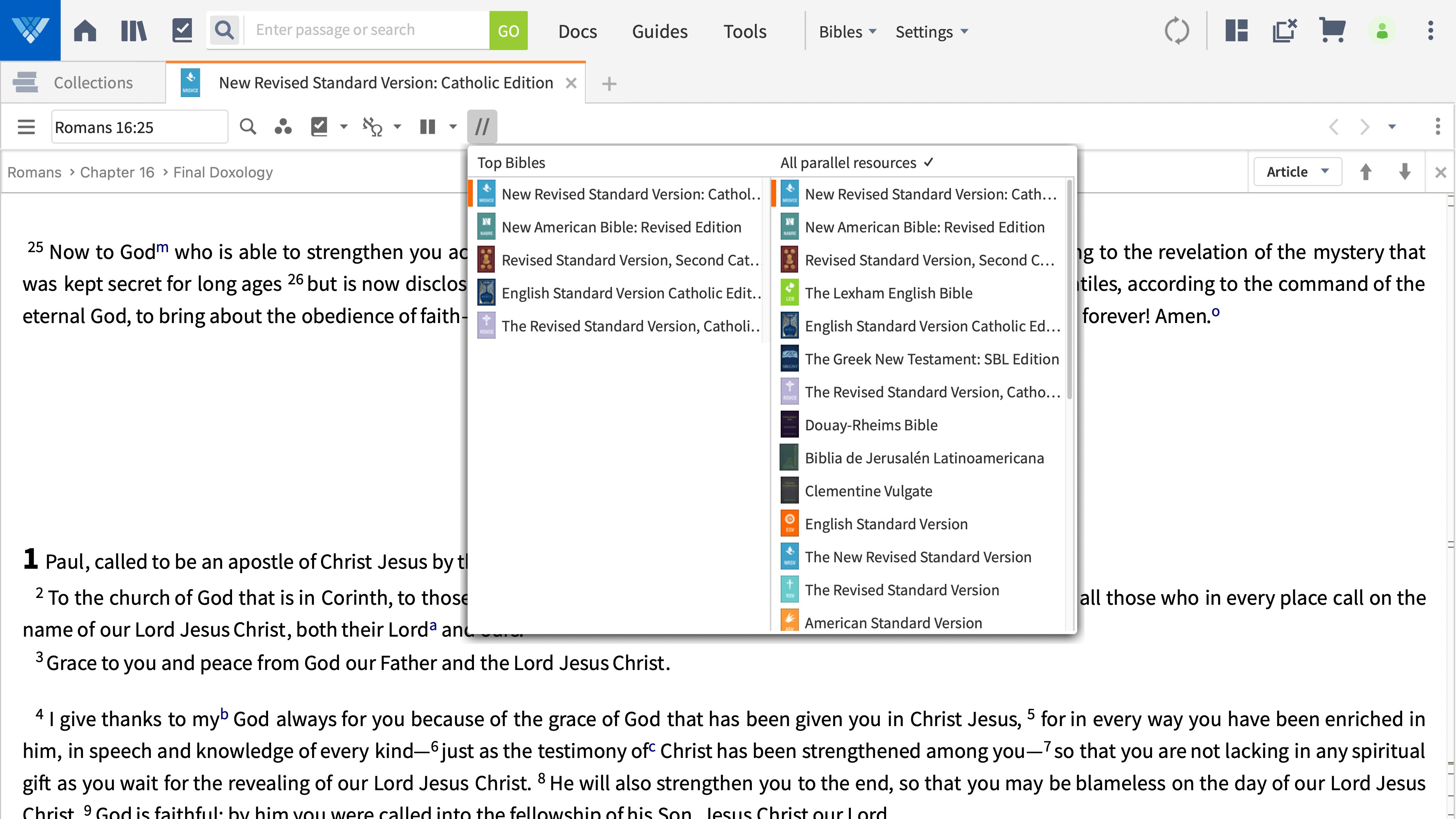Screen dimensions: 1456x819
Task: Expand the link set dropdown arrow
Action: [x=397, y=127]
